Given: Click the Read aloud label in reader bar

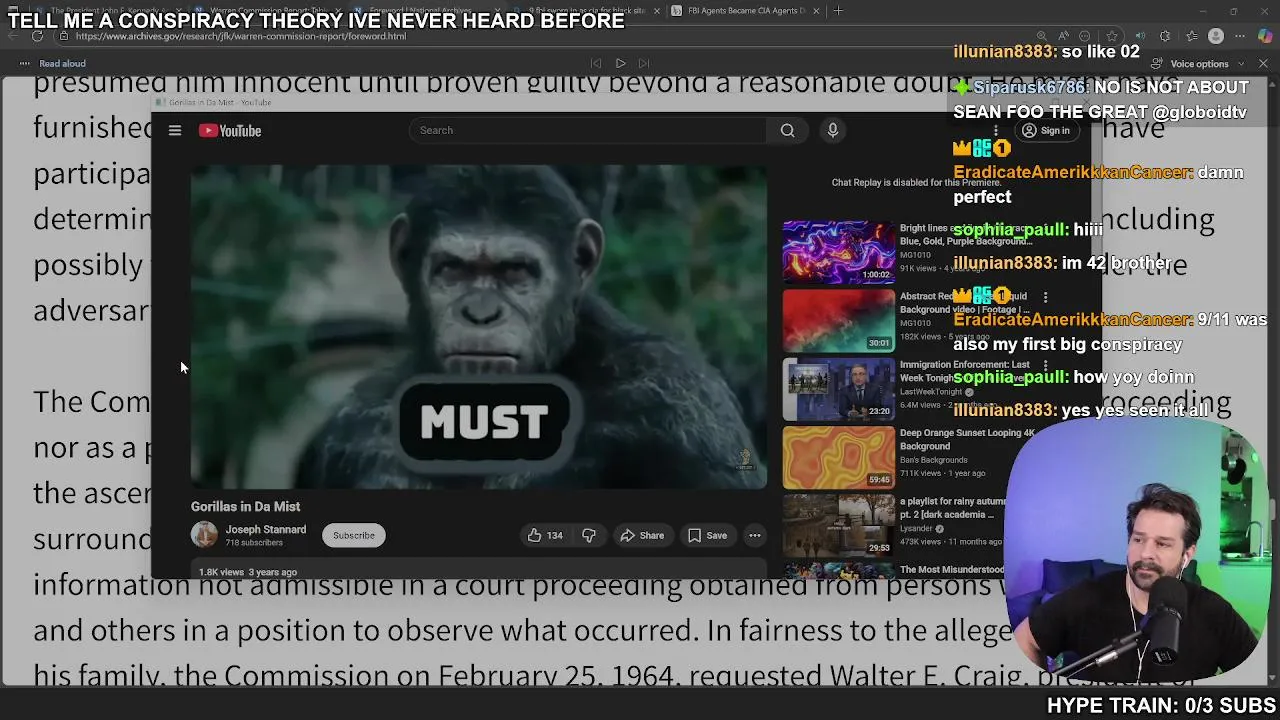Looking at the screenshot, I should (x=62, y=63).
